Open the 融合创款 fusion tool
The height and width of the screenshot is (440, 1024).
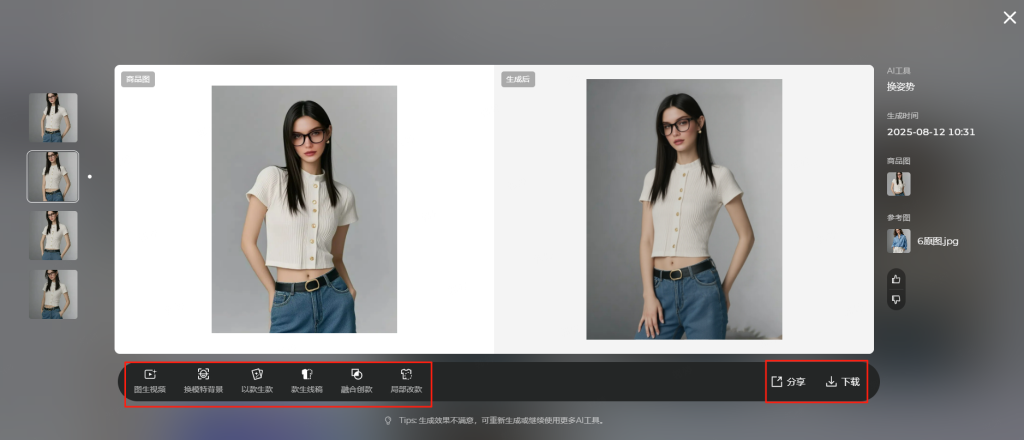[x=357, y=381]
